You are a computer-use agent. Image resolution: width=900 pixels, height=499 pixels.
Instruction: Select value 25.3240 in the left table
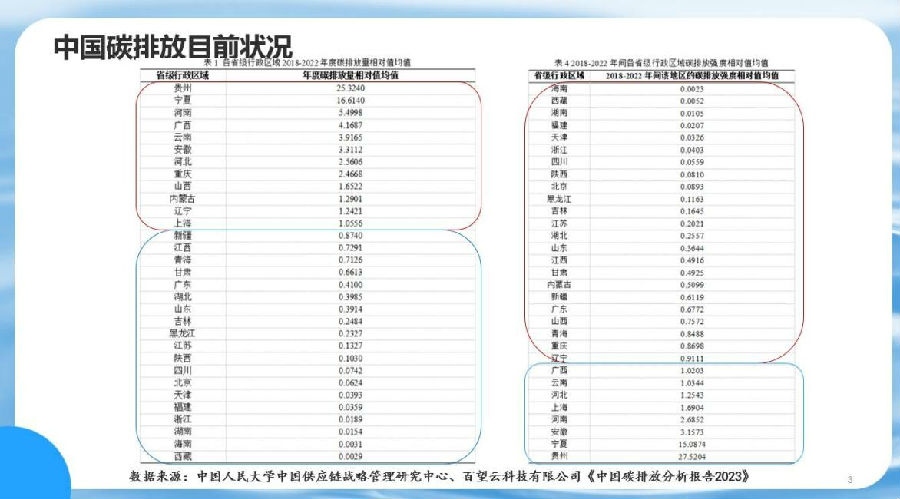click(x=348, y=88)
